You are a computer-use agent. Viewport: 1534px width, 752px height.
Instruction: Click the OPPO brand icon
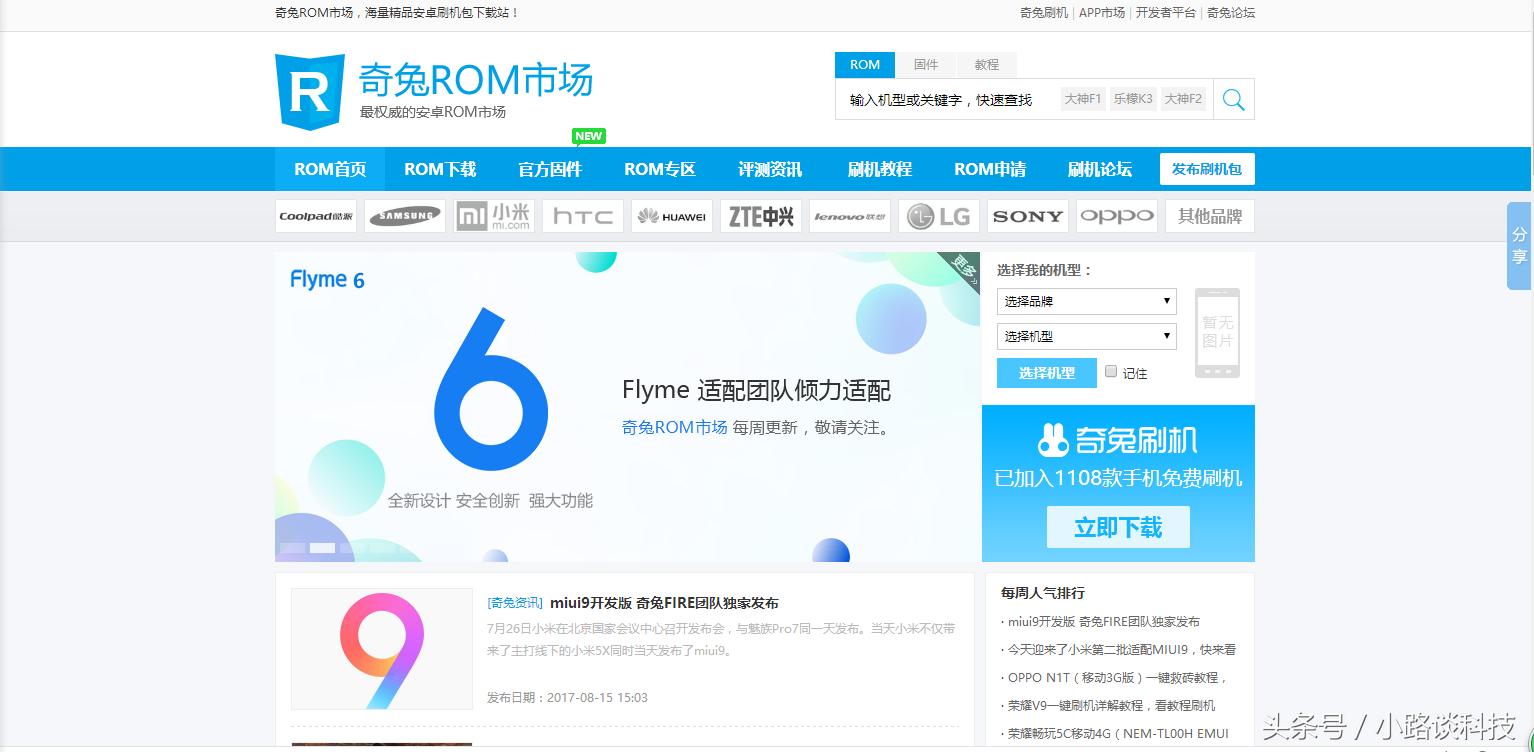pos(1116,215)
